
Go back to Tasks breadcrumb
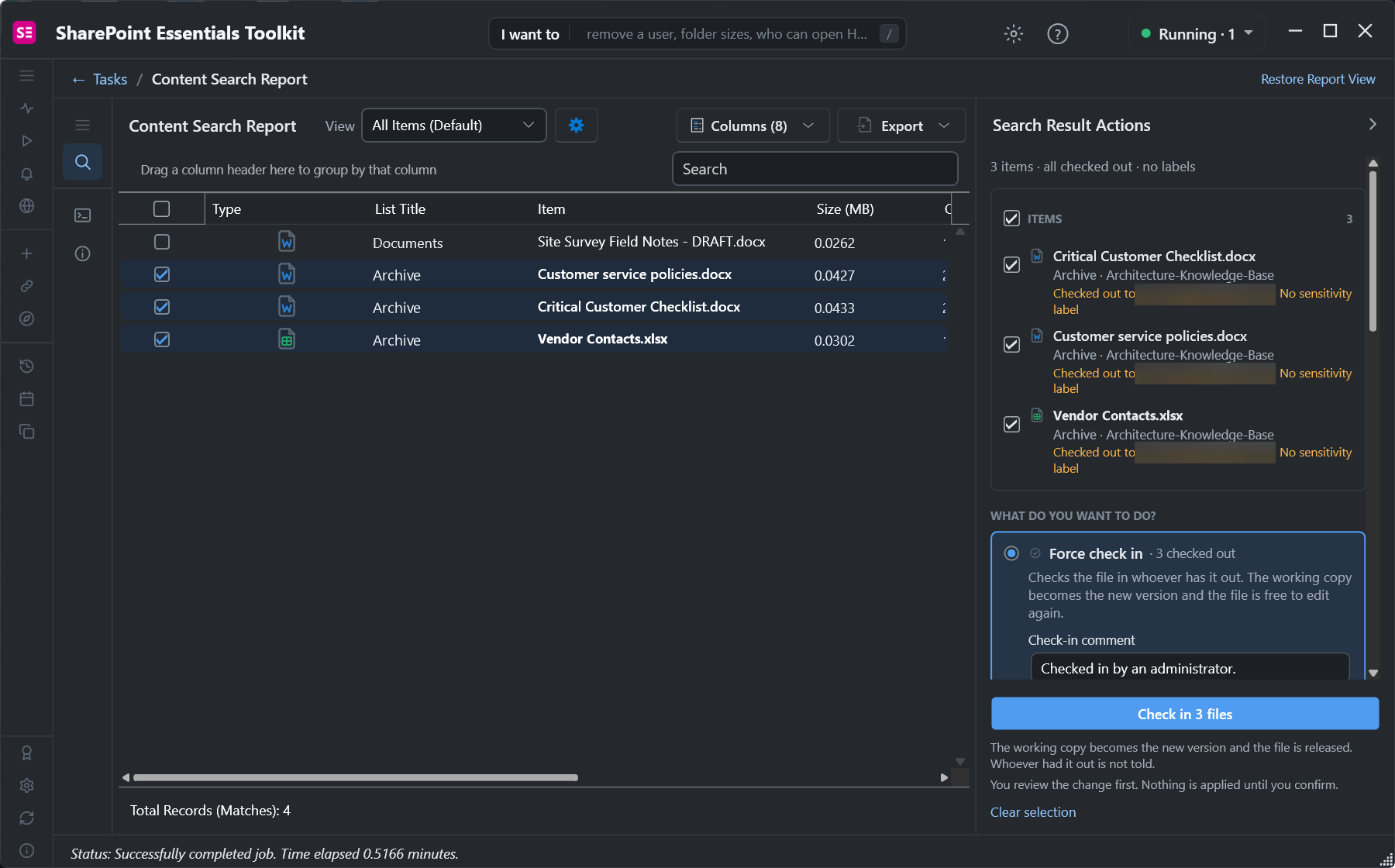point(99,79)
